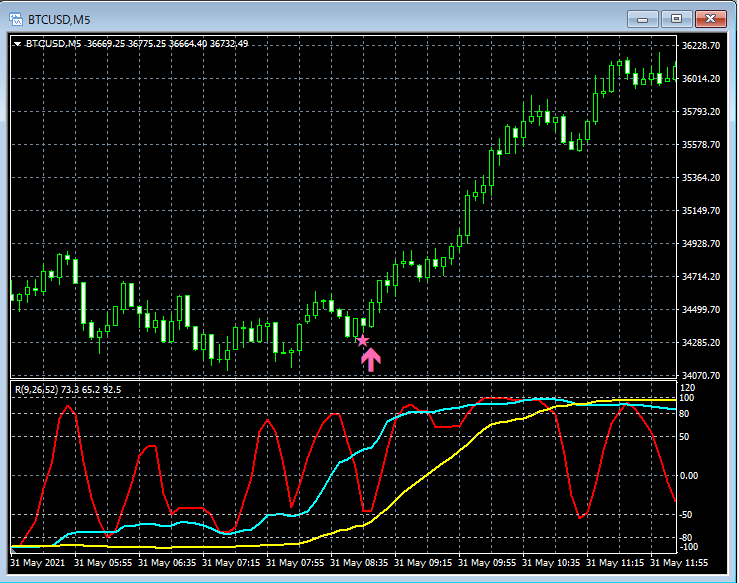Viewport: 739px width, 583px height.
Task: Click the time label 31 May 08:35
Action: (359, 563)
